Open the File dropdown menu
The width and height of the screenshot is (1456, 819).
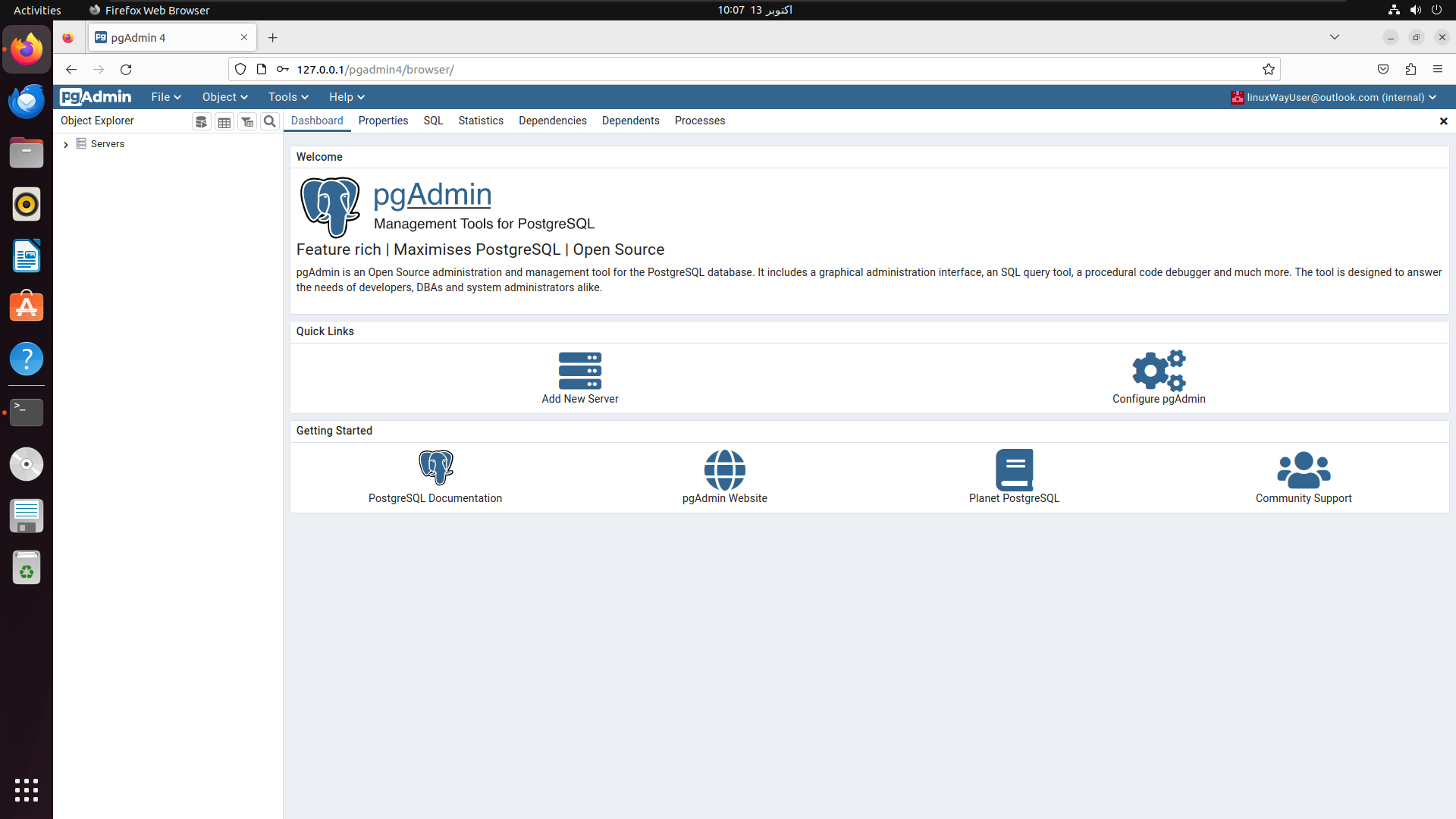pyautogui.click(x=166, y=97)
